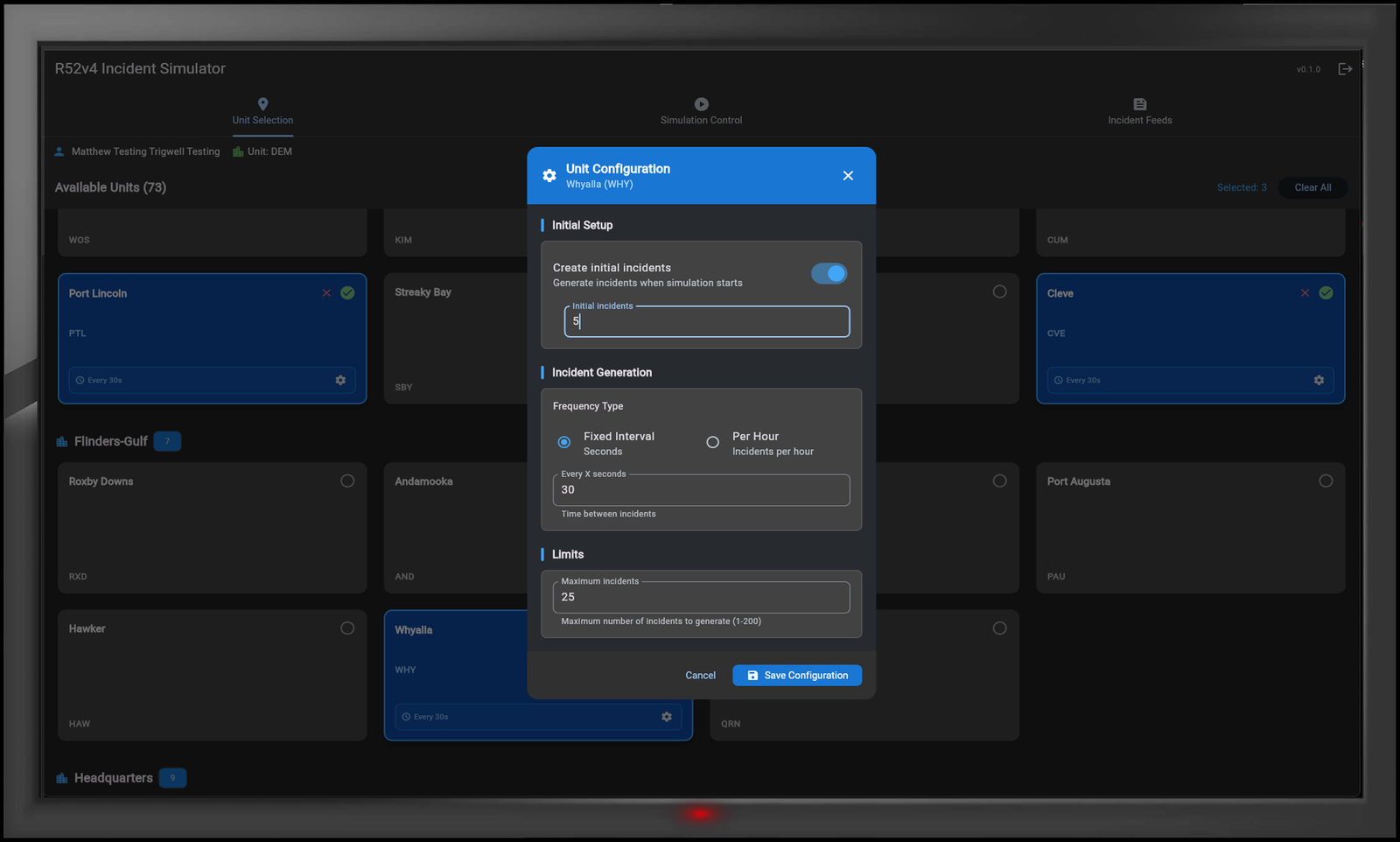Click Clear All to deselect units

coord(1312,186)
